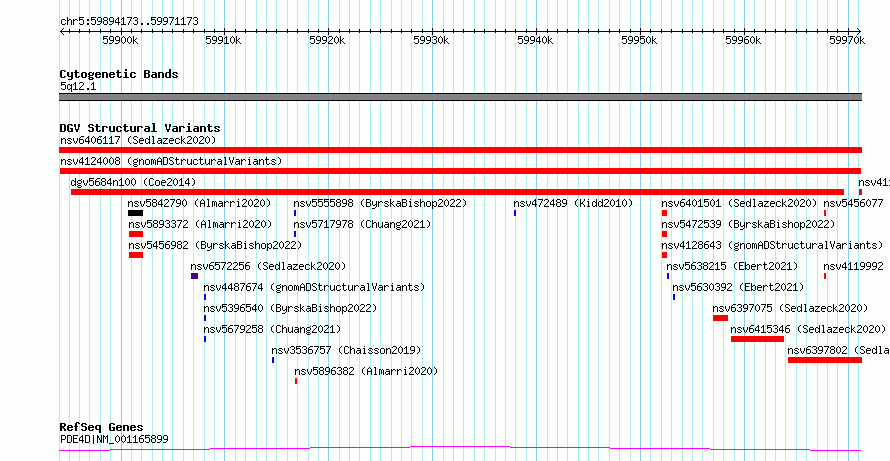Click the nsv6406117 (Sedlazeck2020) variant label
The width and height of the screenshot is (890, 461).
138,140
